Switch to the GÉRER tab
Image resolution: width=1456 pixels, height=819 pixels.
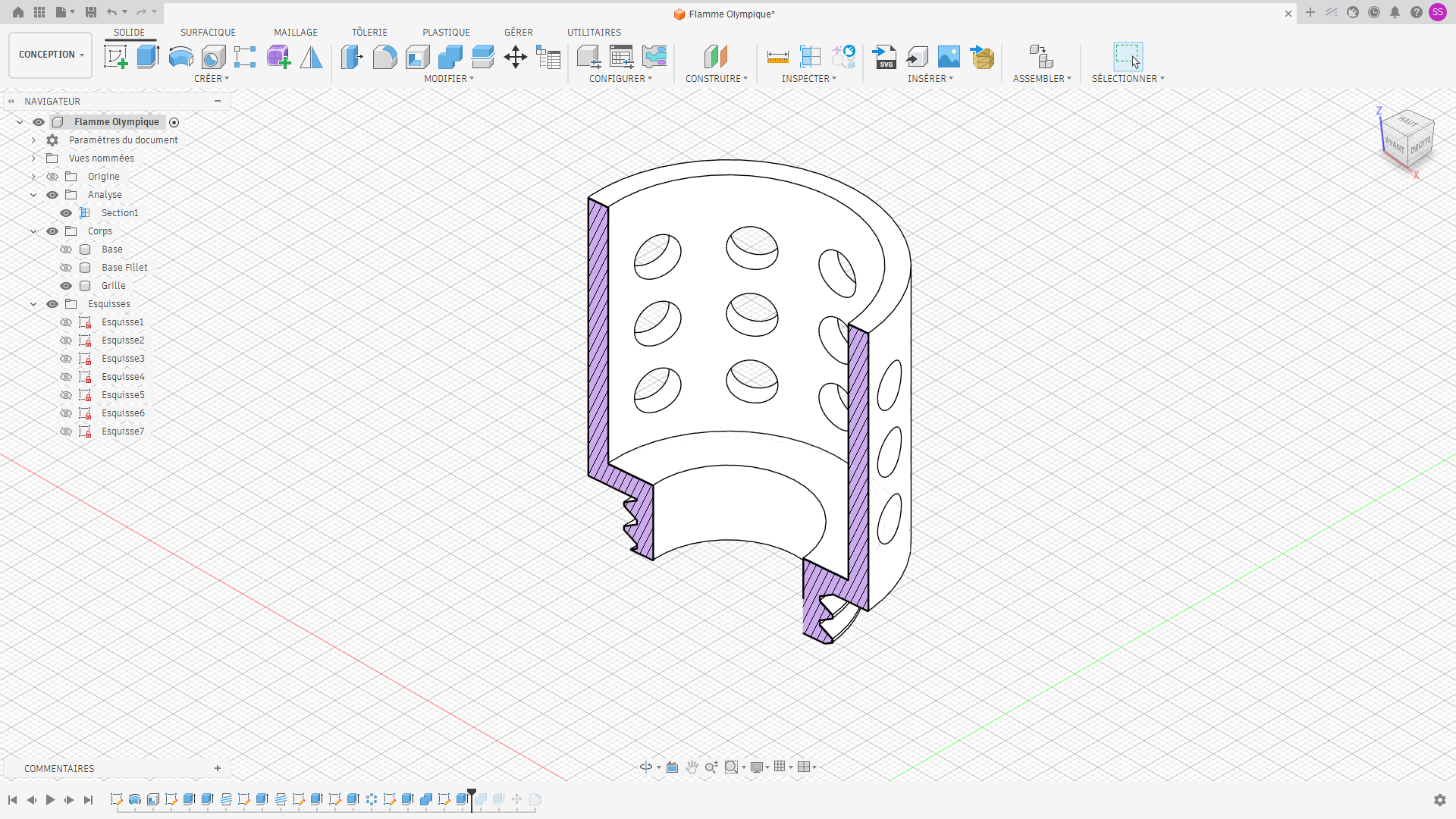point(519,33)
